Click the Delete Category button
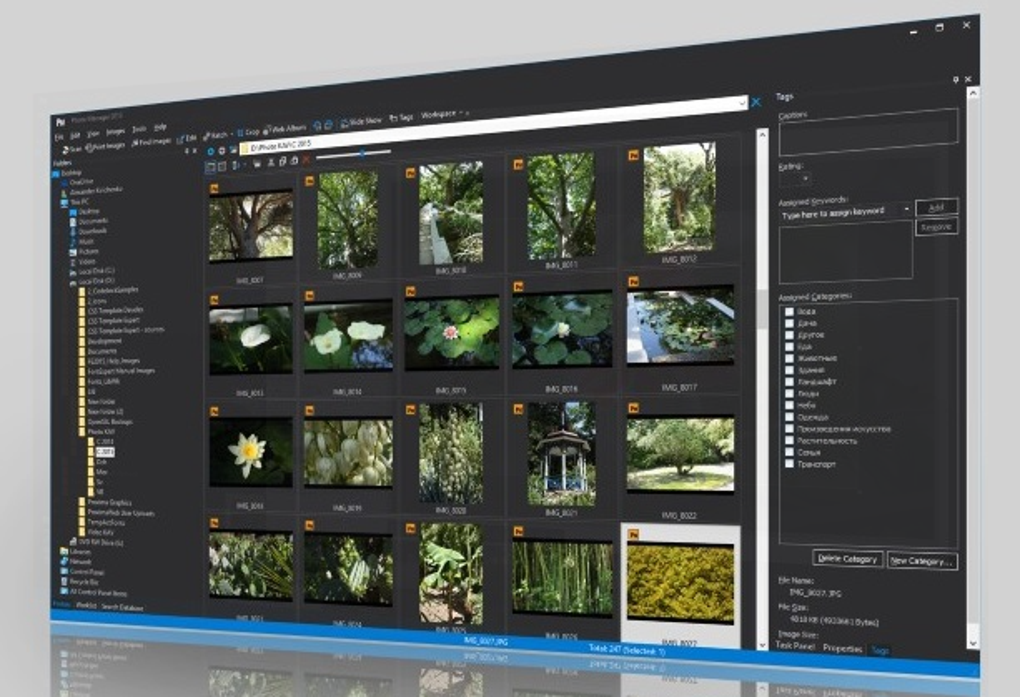1020x697 pixels. pos(848,558)
